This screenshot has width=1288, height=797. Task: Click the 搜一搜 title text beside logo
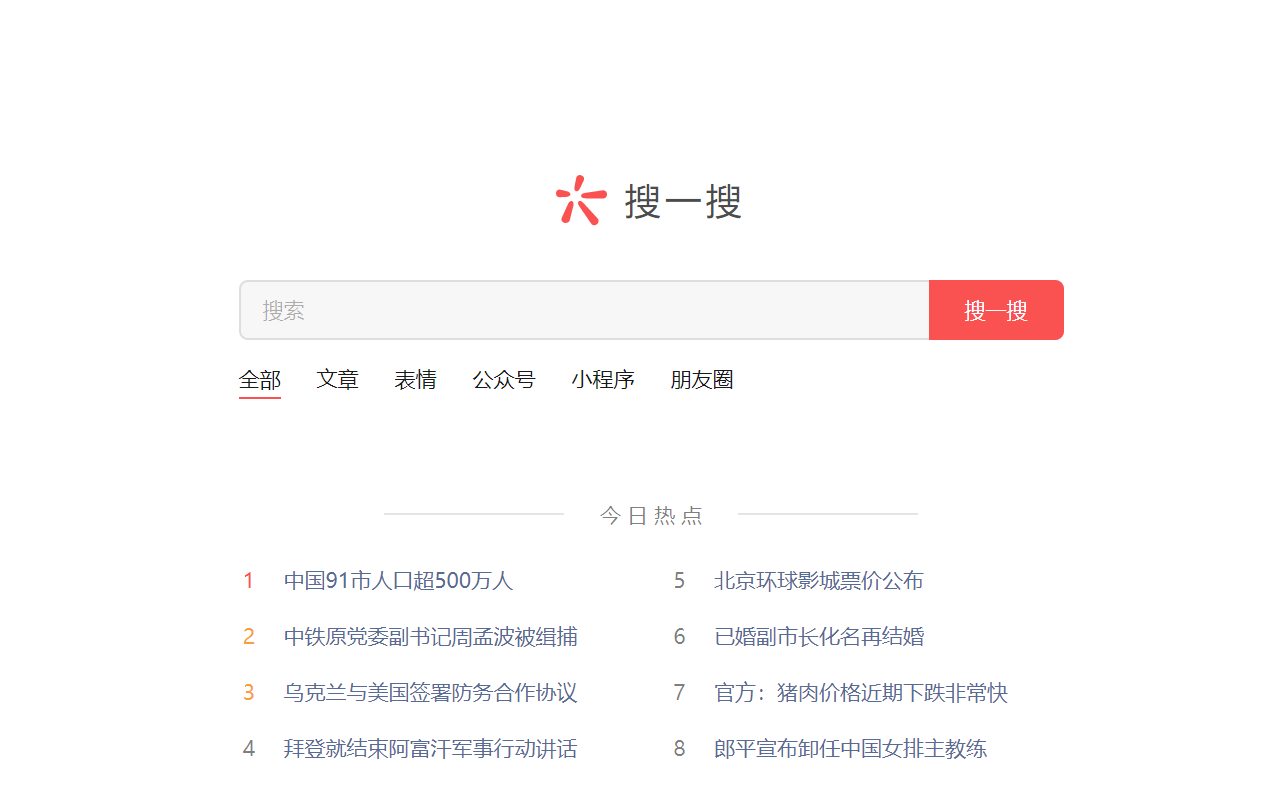(x=683, y=202)
